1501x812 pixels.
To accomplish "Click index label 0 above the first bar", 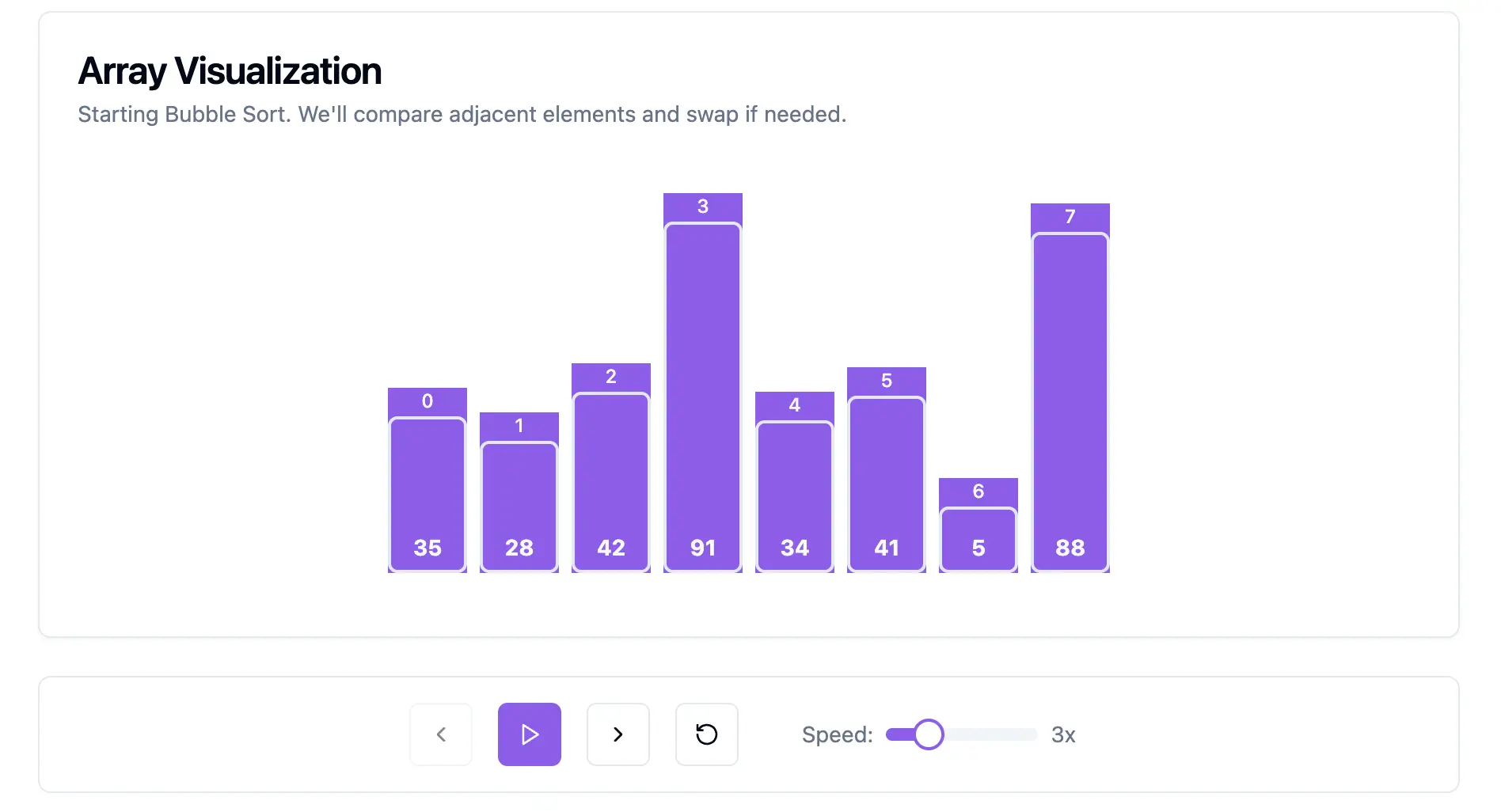I will (427, 401).
